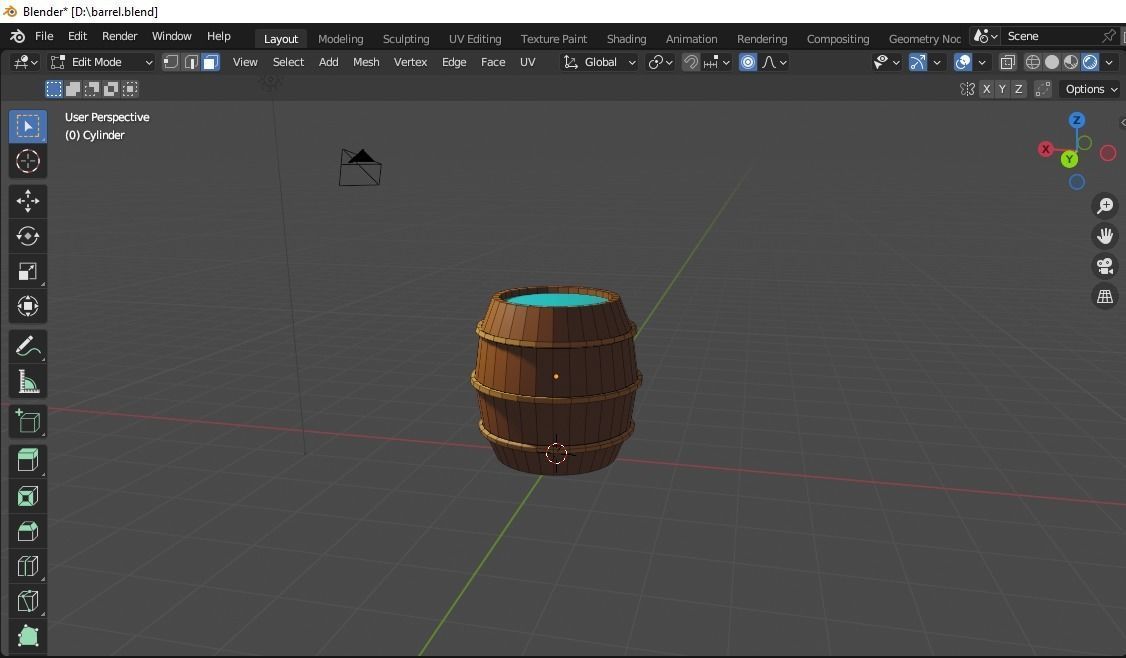Toggle proportional editing

[748, 62]
